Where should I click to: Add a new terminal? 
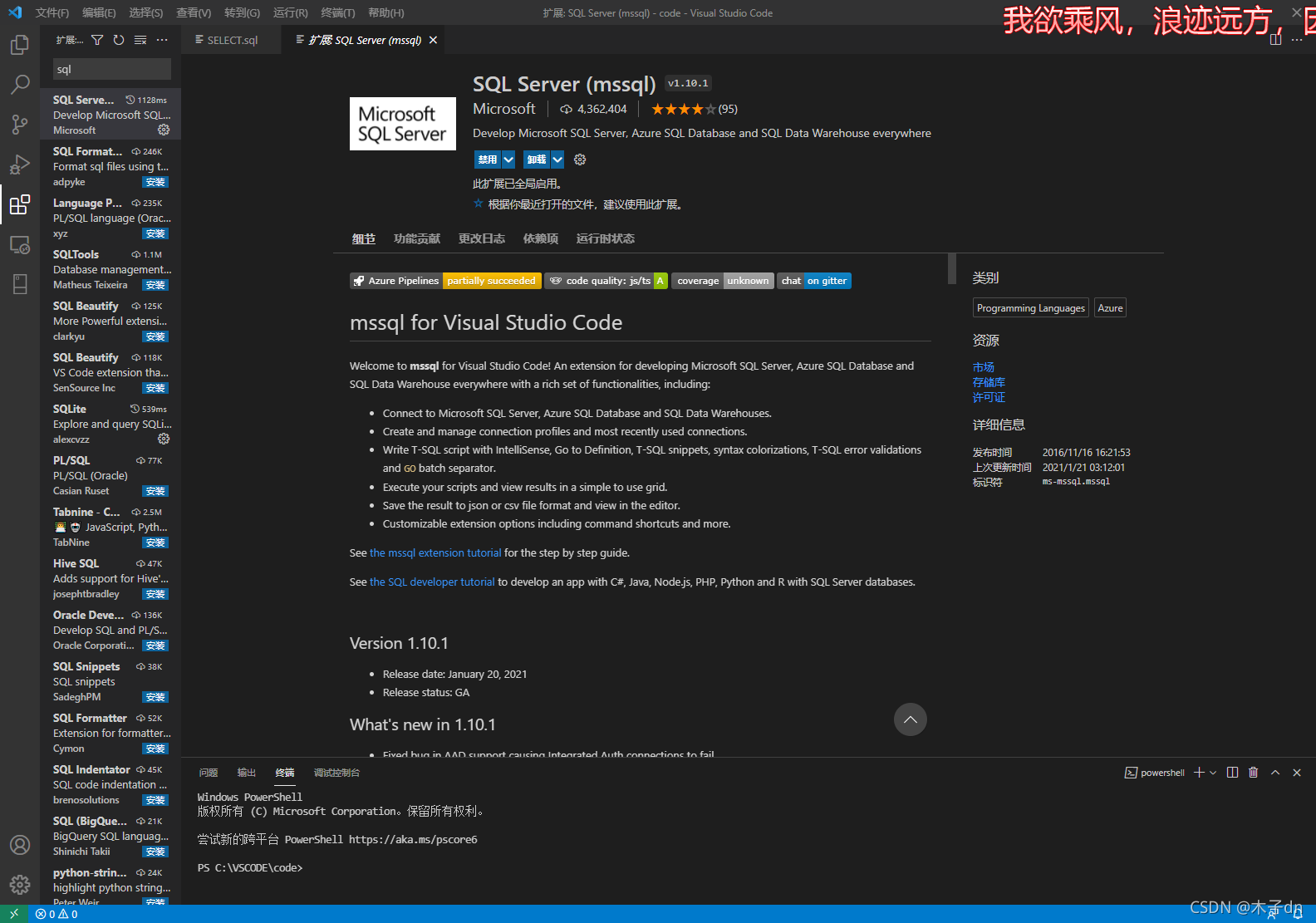[x=1199, y=773]
